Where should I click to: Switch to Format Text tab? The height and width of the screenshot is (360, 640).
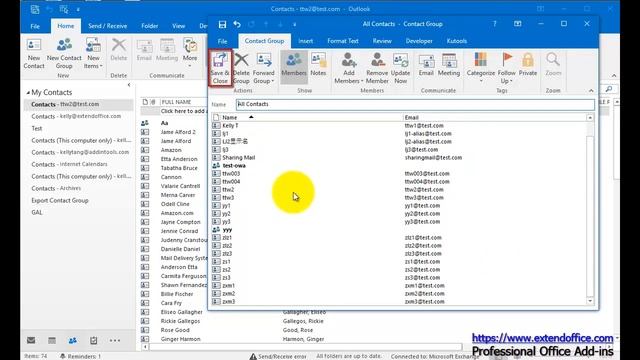point(342,41)
